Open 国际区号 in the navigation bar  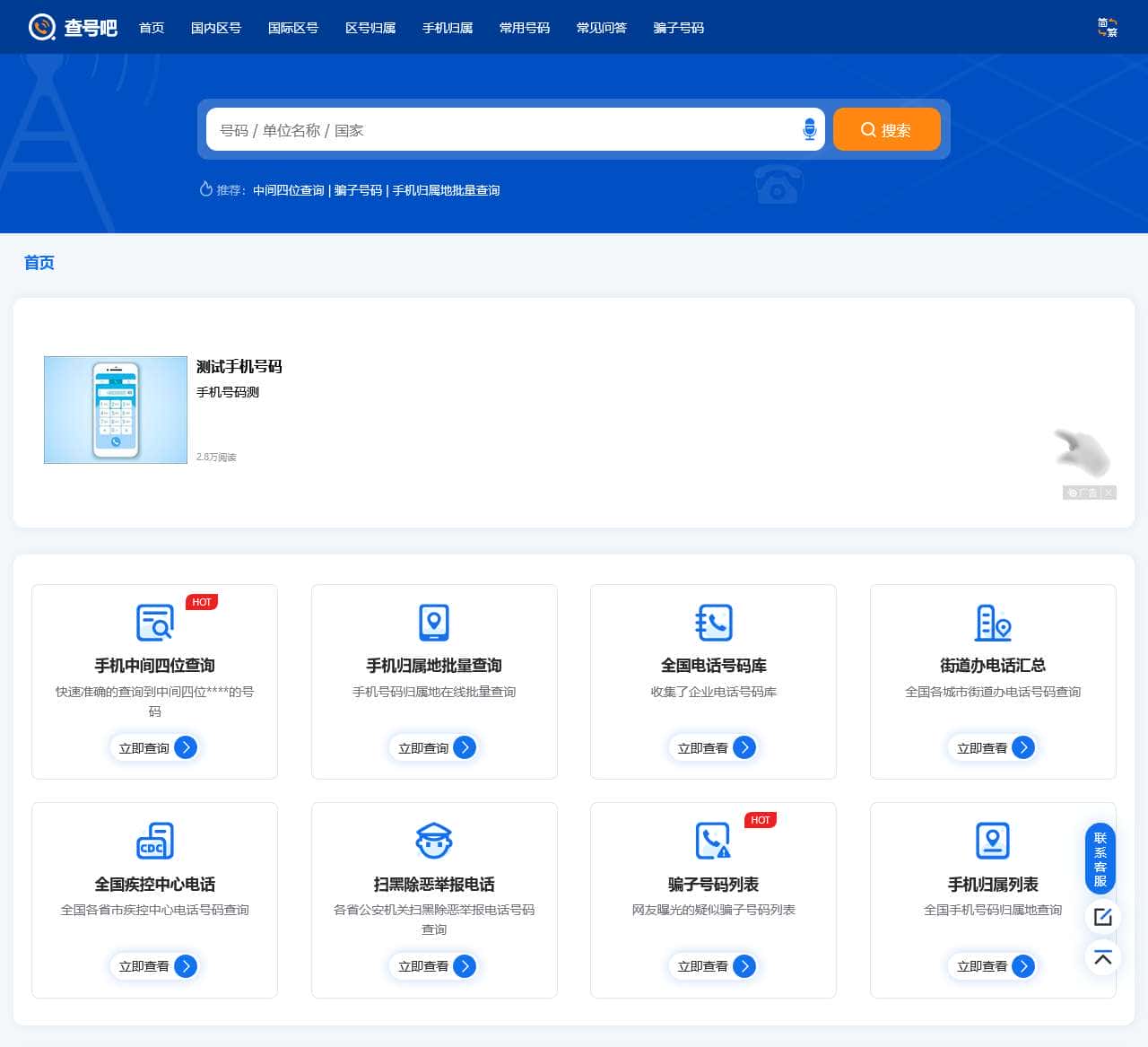point(293,28)
